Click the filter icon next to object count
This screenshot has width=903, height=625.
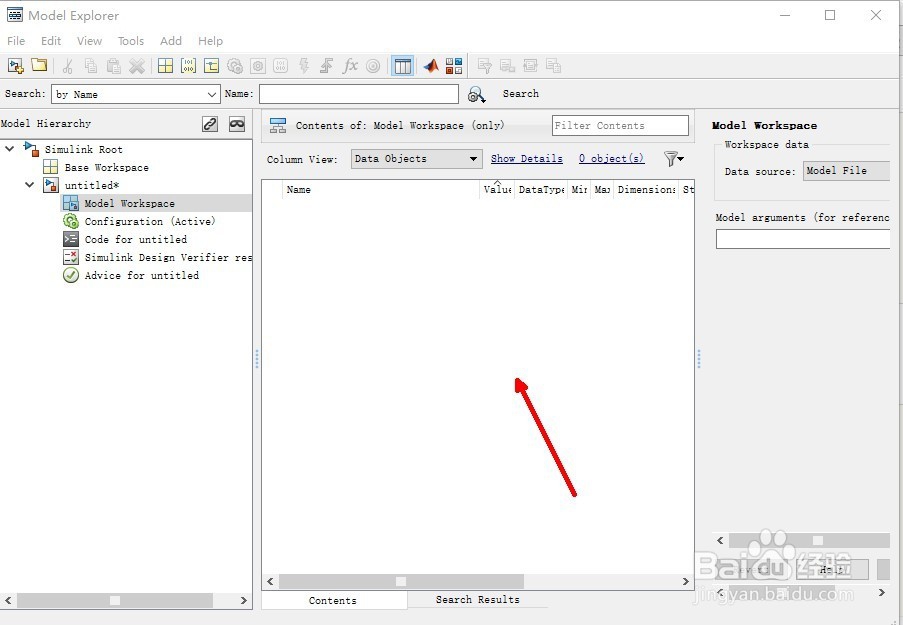670,158
